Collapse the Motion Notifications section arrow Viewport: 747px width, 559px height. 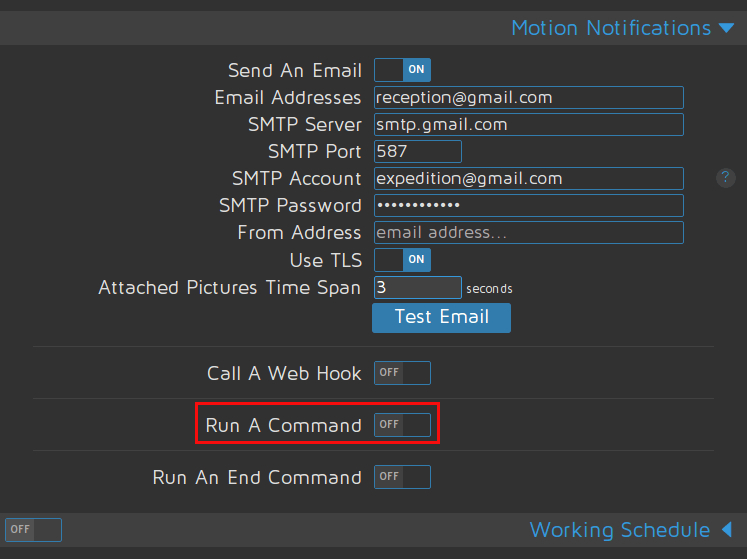(x=727, y=28)
